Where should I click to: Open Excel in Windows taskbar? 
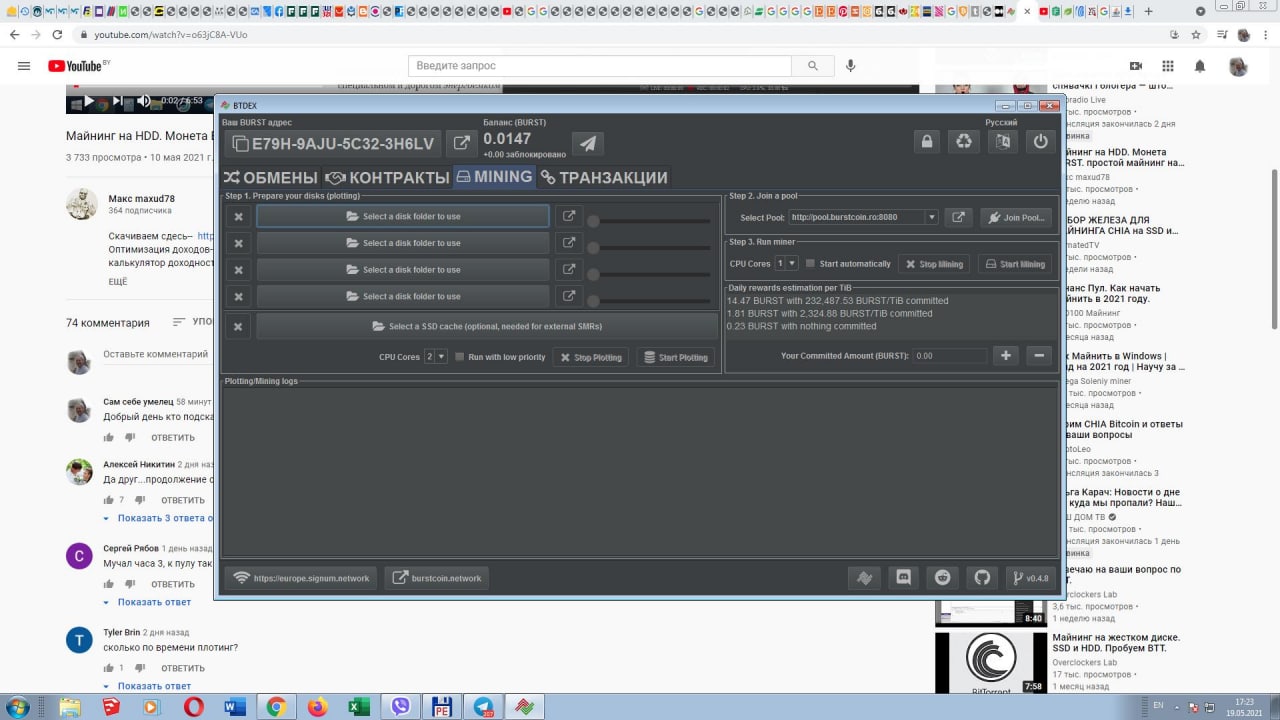click(358, 706)
